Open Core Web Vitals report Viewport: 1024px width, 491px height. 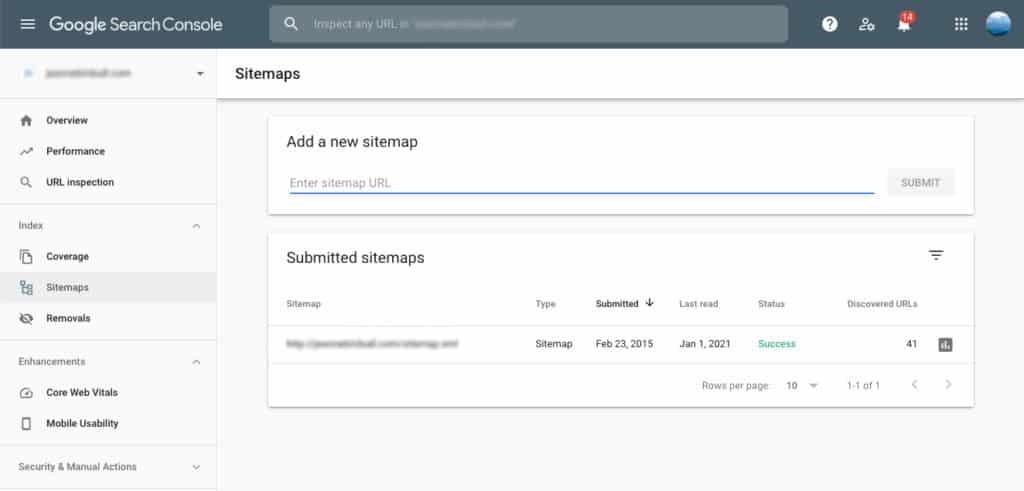point(82,392)
